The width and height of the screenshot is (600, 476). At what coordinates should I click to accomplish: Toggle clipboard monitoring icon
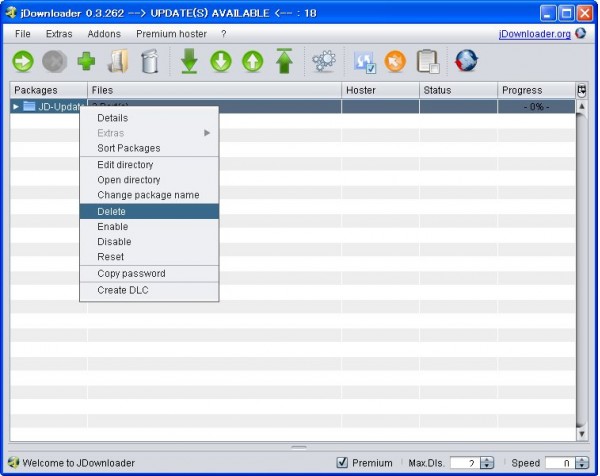click(x=427, y=61)
